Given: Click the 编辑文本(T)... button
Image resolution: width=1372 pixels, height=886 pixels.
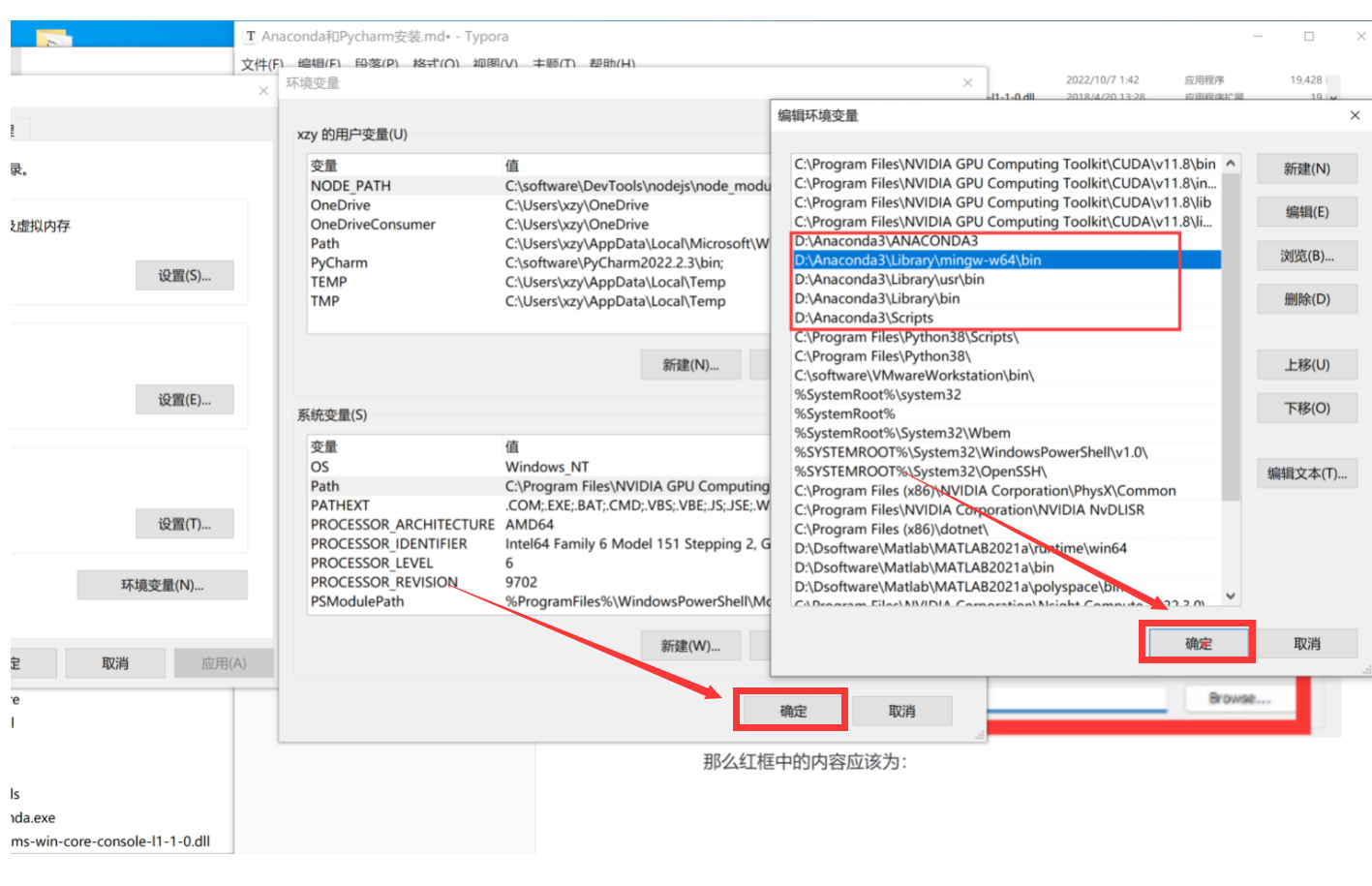Looking at the screenshot, I should click(x=1306, y=474).
